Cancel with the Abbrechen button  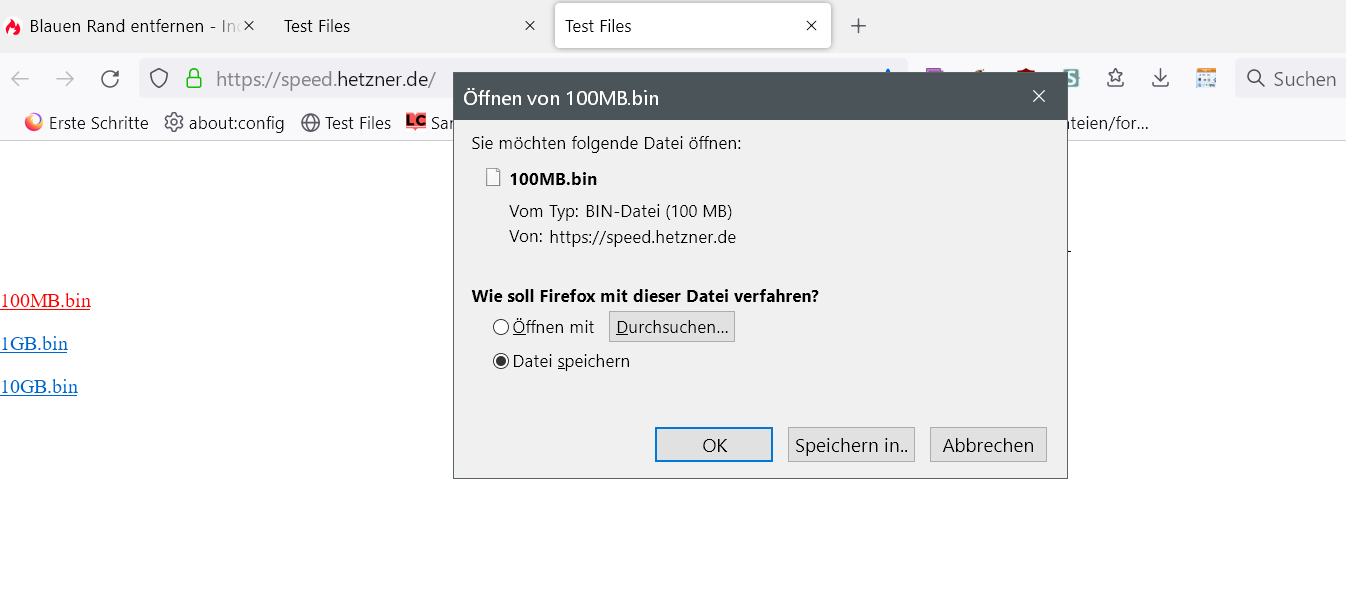tap(988, 445)
